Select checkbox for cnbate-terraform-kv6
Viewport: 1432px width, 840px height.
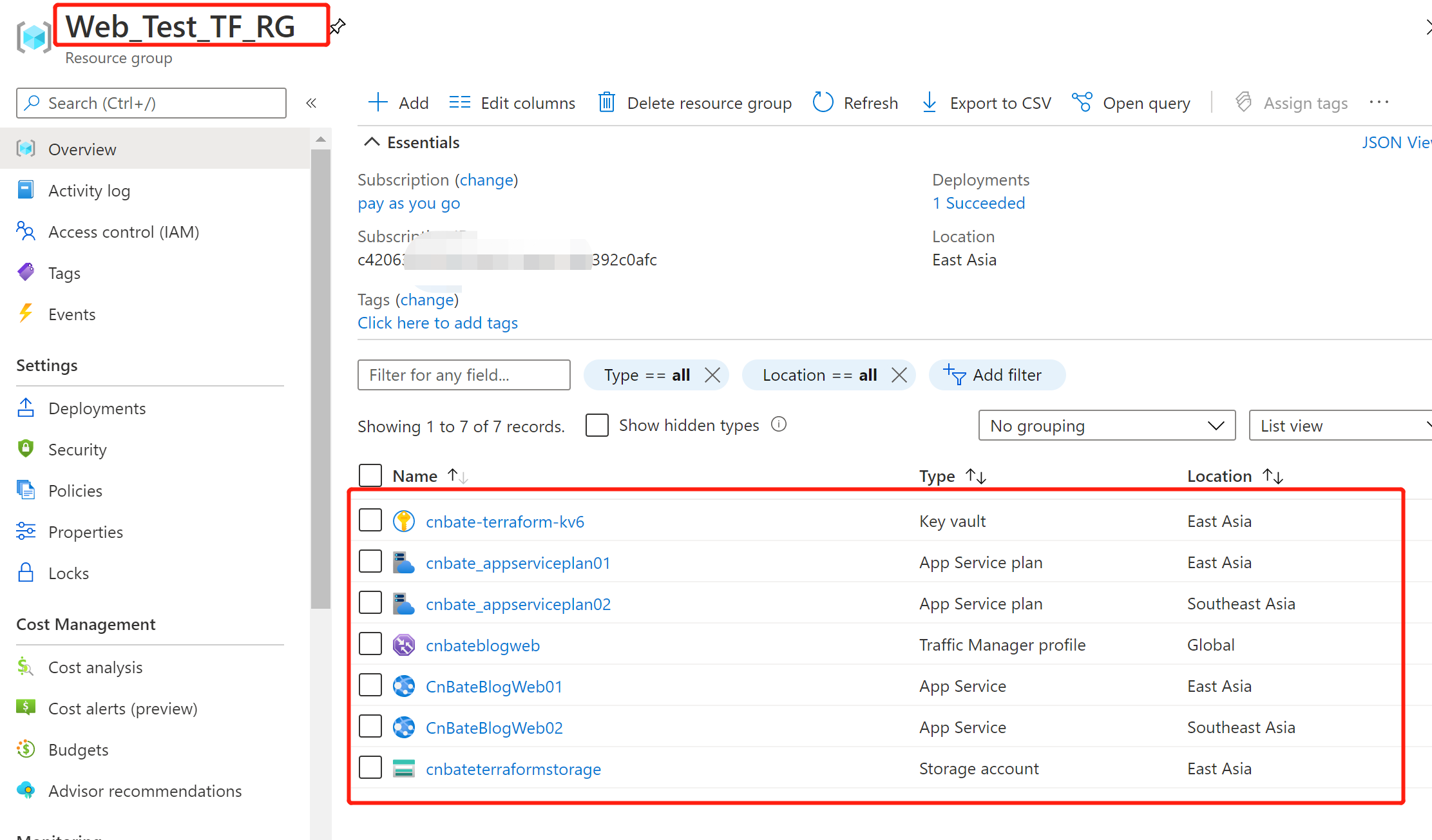(370, 520)
